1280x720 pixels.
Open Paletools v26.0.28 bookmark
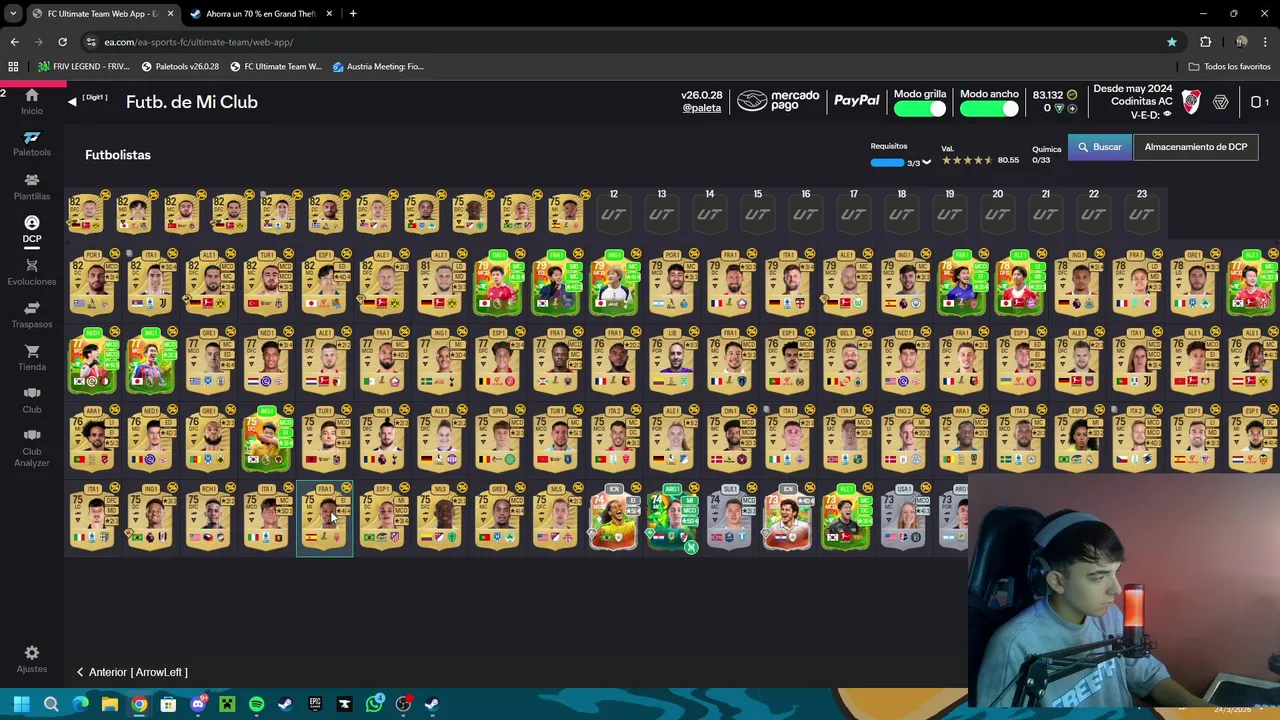180,66
